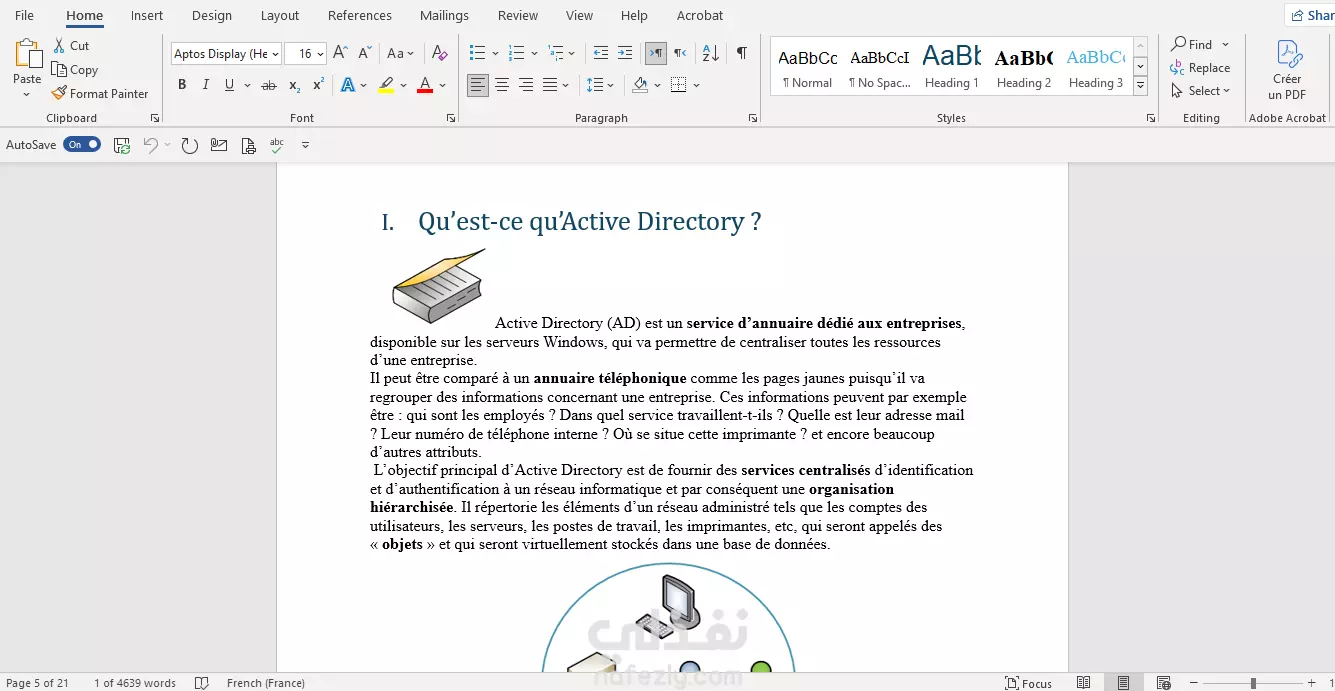Apply the Heading 1 style
The image size is (1335, 691).
pyautogui.click(x=951, y=66)
